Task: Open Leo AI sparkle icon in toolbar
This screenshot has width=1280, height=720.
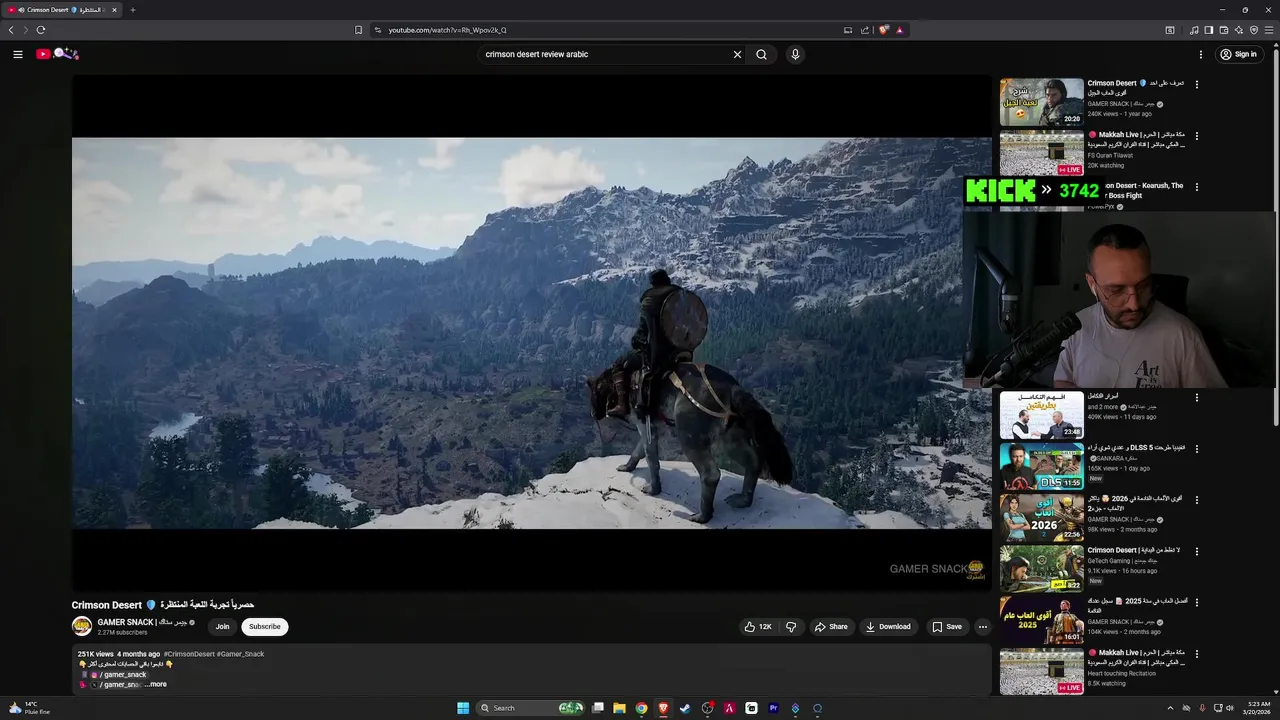Action: point(1238,30)
